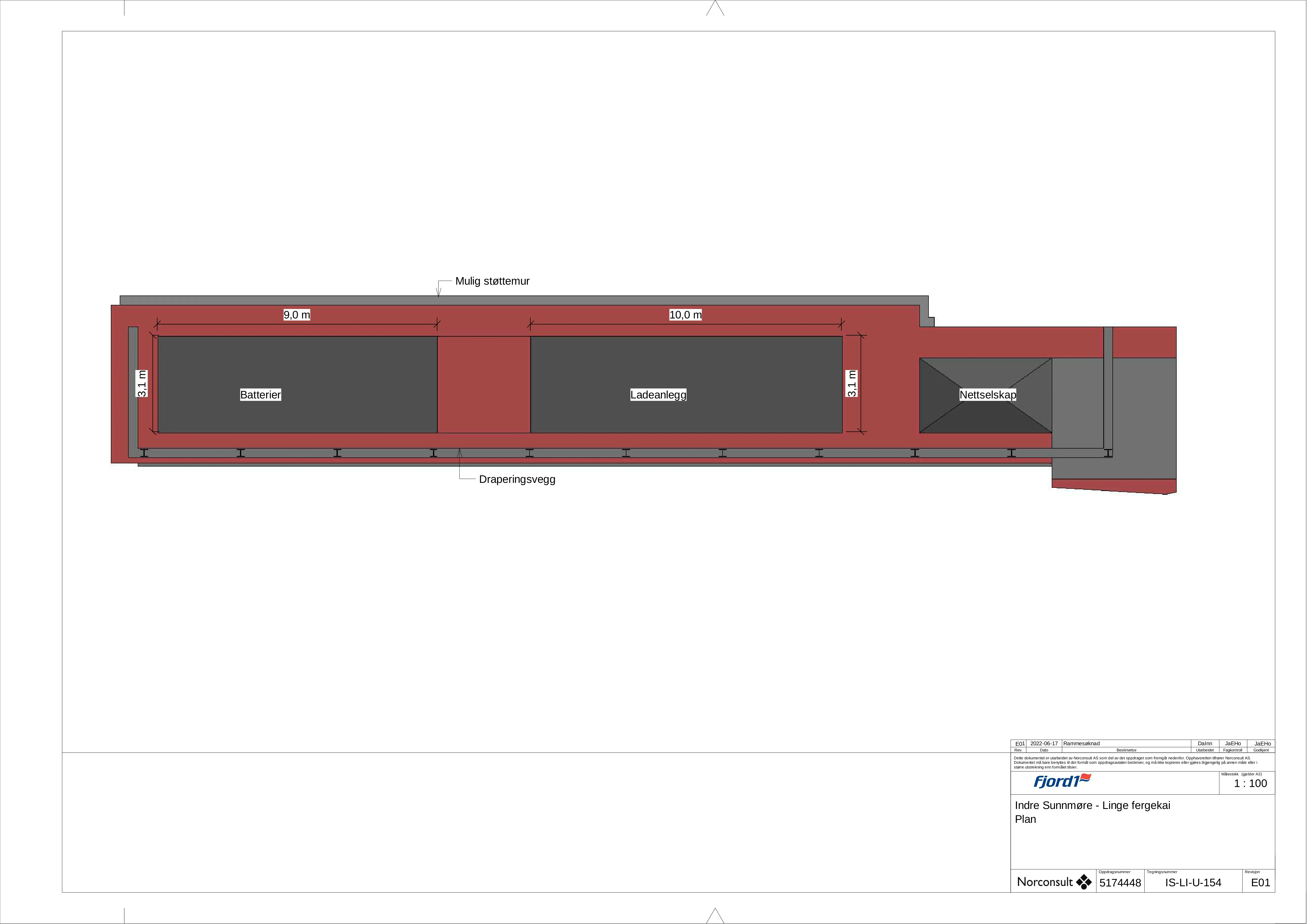Click the 'Dato' column header
Image resolution: width=1307 pixels, height=924 pixels.
click(x=1044, y=750)
